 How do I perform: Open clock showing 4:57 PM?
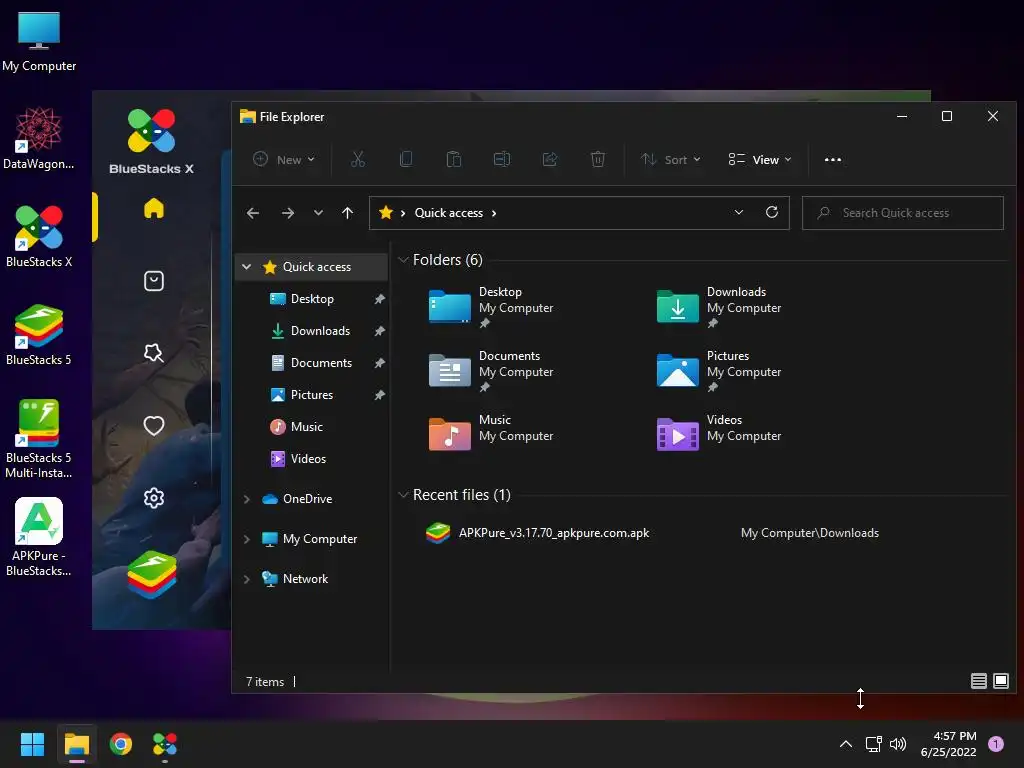(x=948, y=744)
